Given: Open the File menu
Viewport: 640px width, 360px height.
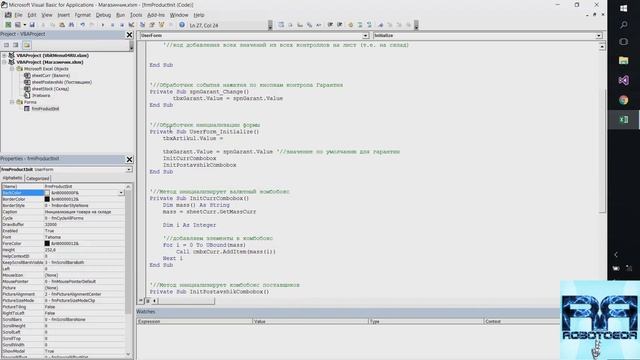Looking at the screenshot, I should coord(18,15).
